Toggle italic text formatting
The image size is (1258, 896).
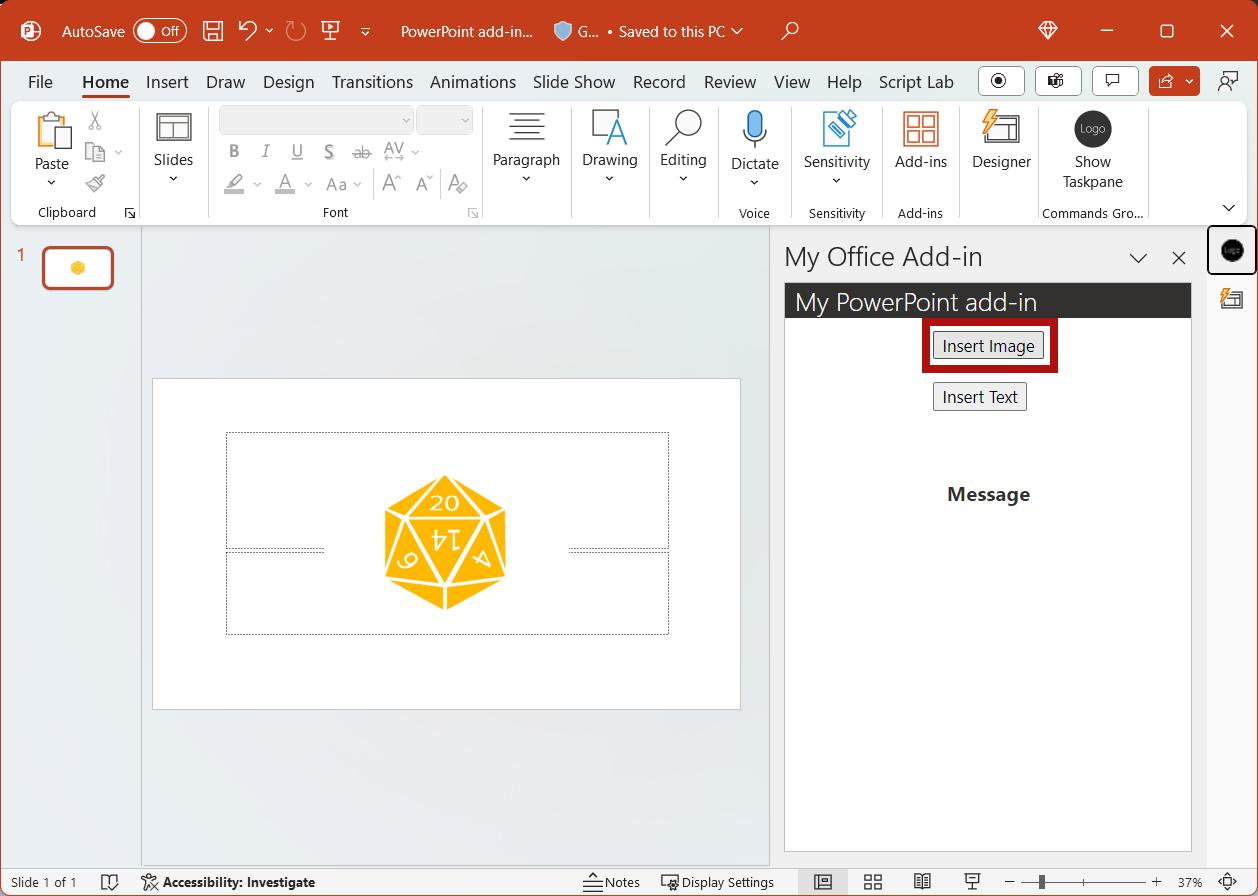[265, 151]
